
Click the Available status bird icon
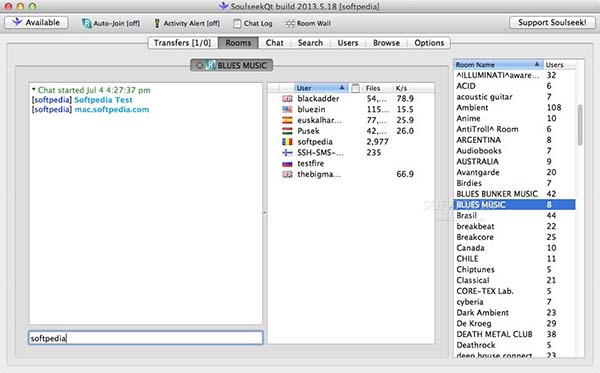17,22
